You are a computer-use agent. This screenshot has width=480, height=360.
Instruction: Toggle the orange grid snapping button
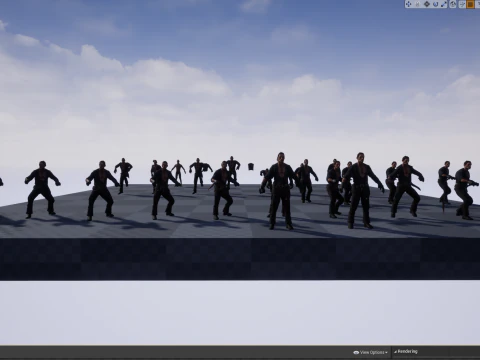coord(470,4)
